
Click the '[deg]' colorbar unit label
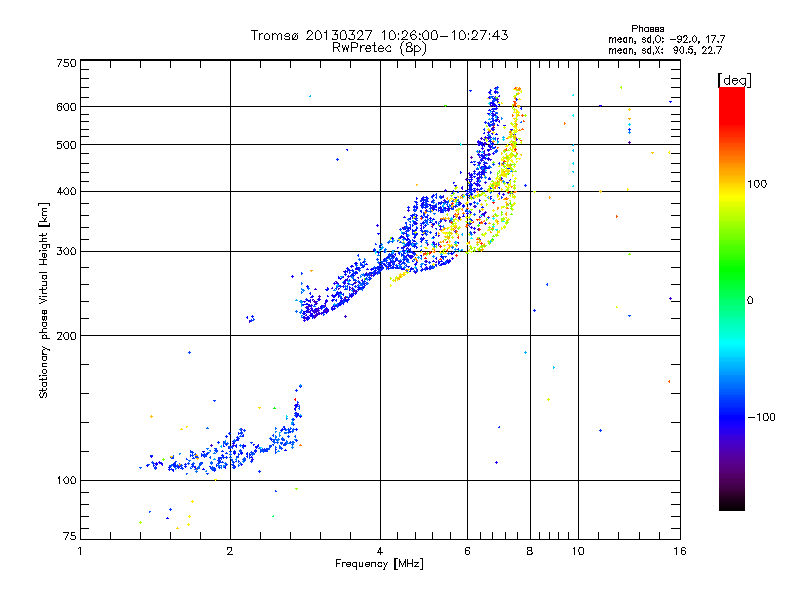pos(734,80)
